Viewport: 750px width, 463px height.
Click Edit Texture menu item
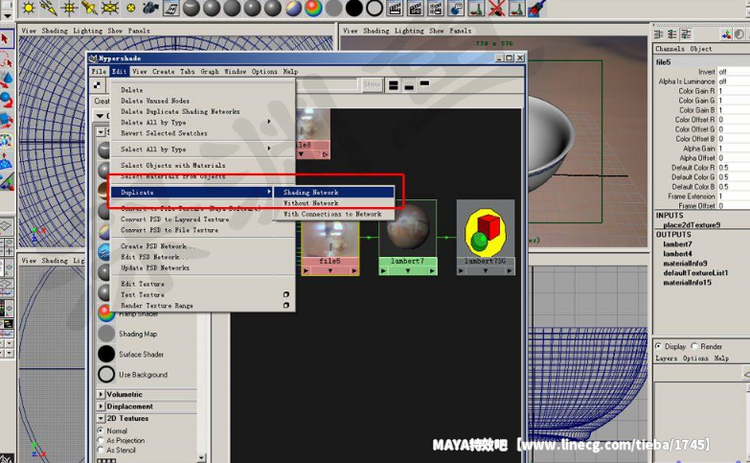[x=142, y=284]
